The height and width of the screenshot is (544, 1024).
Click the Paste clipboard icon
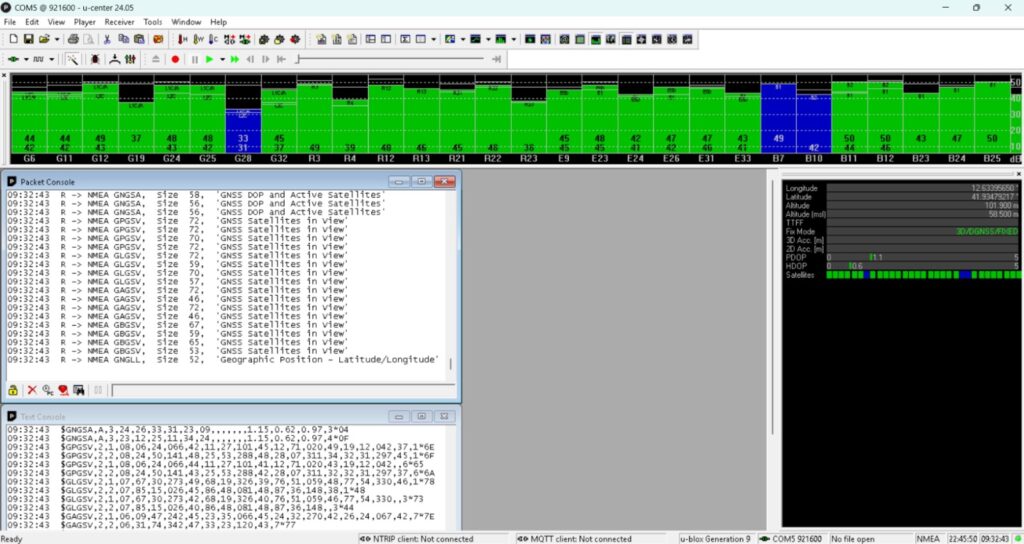(x=139, y=39)
